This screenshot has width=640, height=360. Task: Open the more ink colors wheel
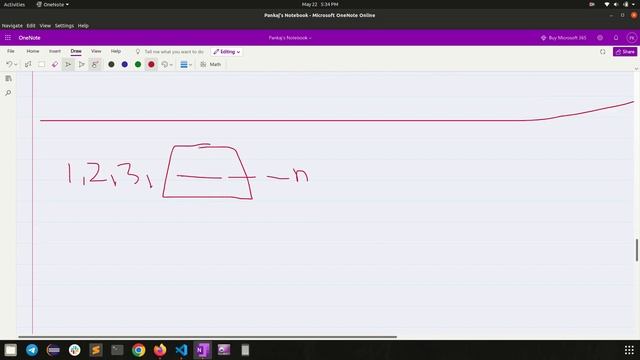pyautogui.click(x=164, y=64)
